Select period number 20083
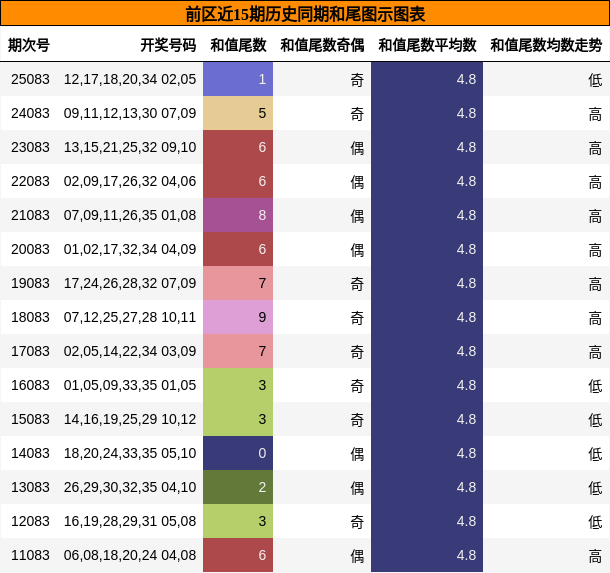Screen dimensions: 610x573 click(x=30, y=249)
